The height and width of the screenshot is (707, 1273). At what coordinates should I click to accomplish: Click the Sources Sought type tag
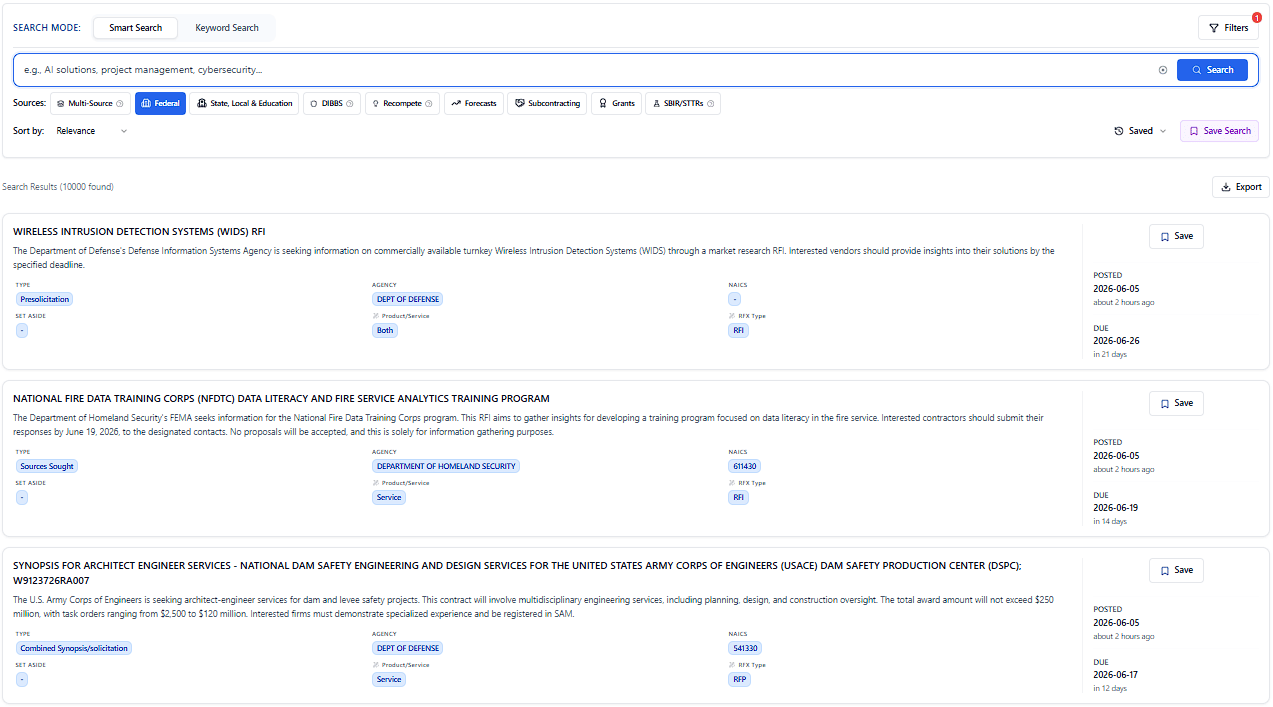(47, 466)
